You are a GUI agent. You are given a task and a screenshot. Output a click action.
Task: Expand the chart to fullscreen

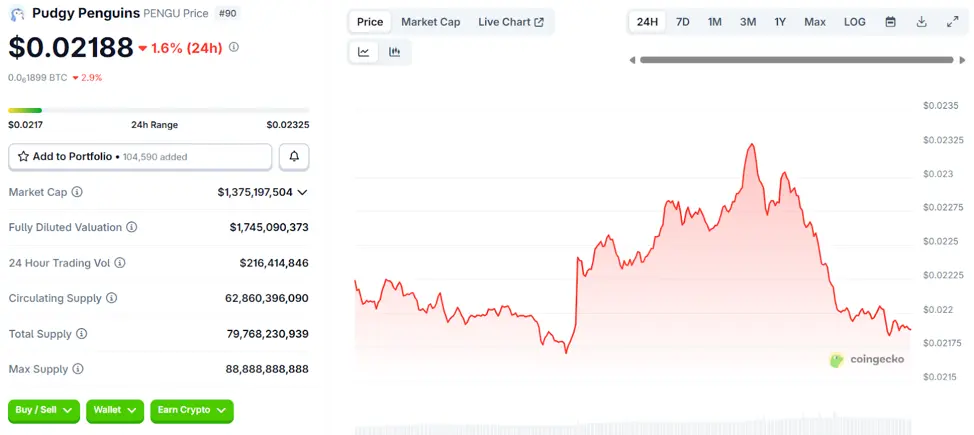click(952, 22)
